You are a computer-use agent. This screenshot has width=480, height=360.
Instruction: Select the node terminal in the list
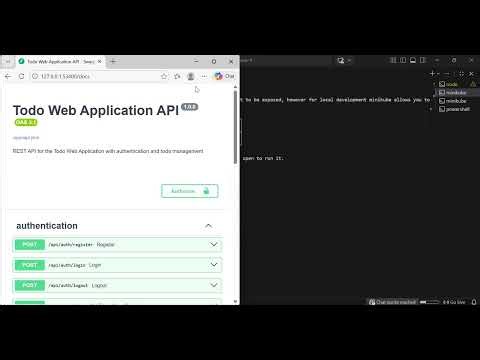pyautogui.click(x=457, y=84)
